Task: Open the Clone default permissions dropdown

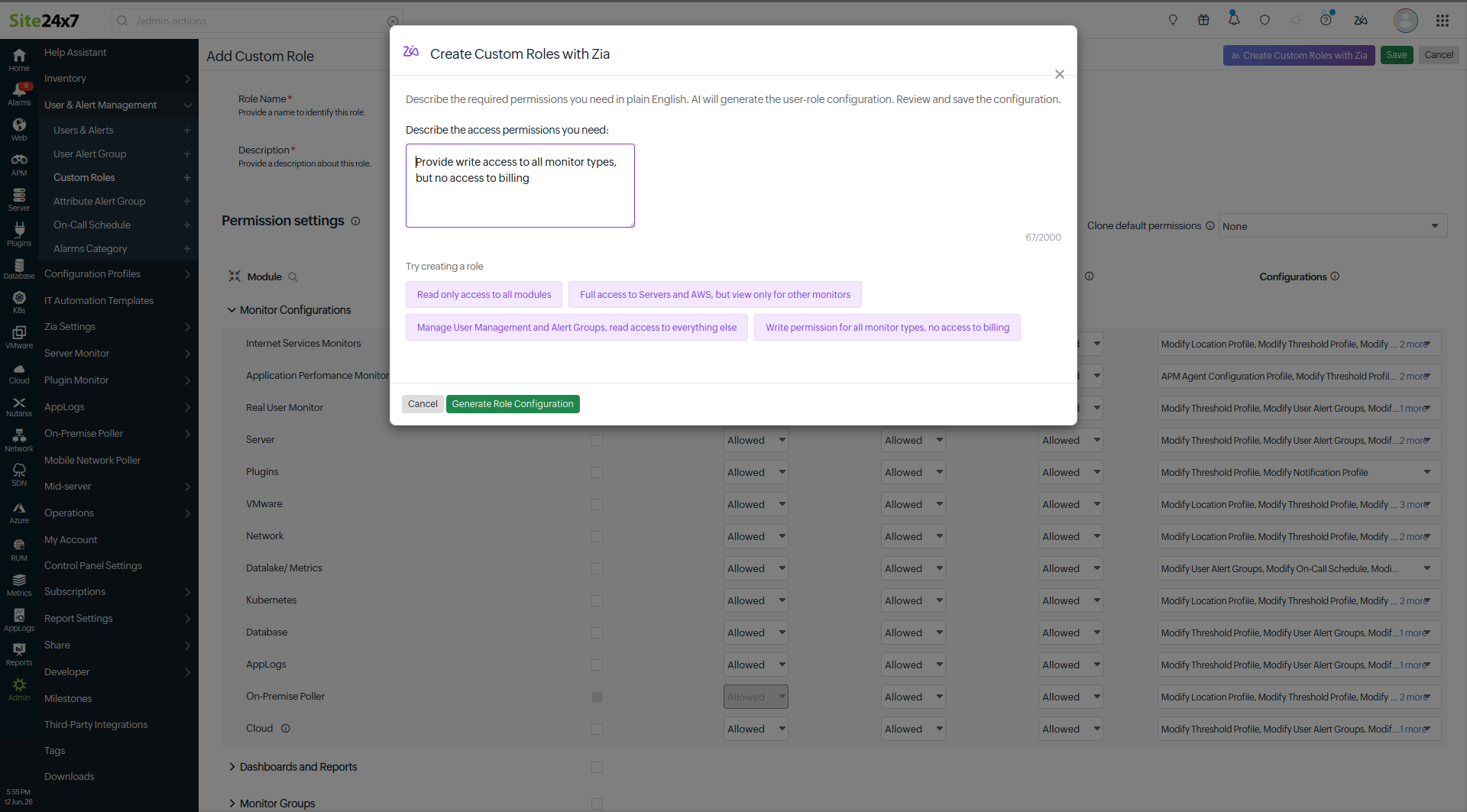Action: [1332, 226]
